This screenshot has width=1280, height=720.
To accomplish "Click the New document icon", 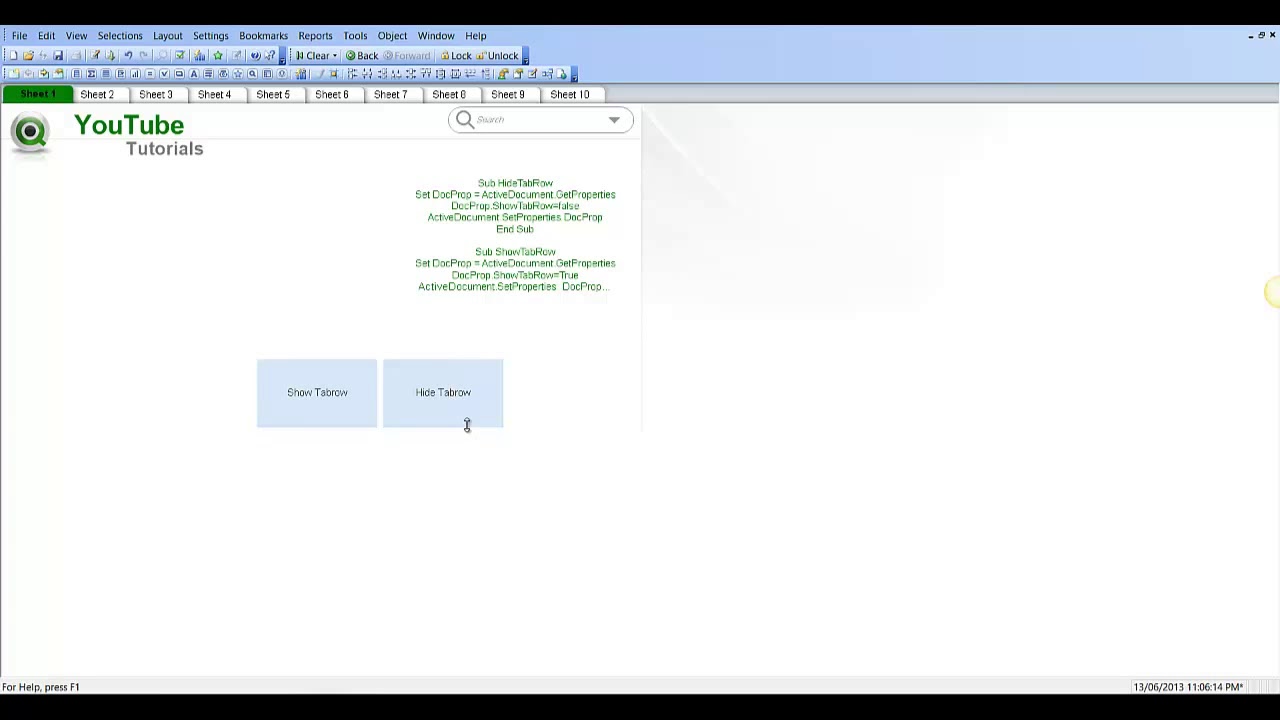I will (14, 55).
